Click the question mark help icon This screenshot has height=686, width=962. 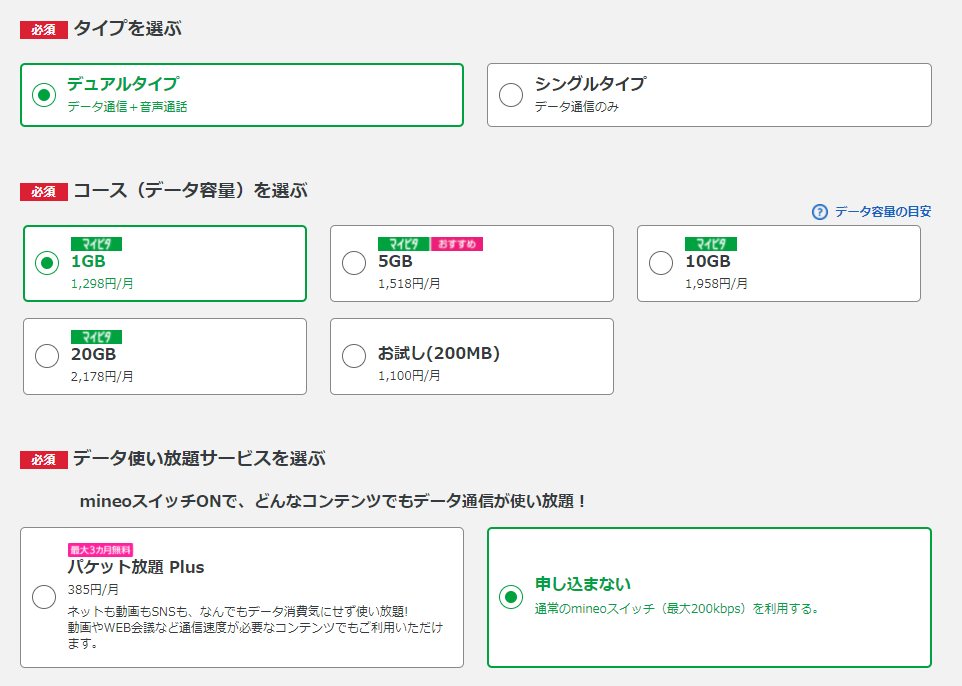coord(820,212)
